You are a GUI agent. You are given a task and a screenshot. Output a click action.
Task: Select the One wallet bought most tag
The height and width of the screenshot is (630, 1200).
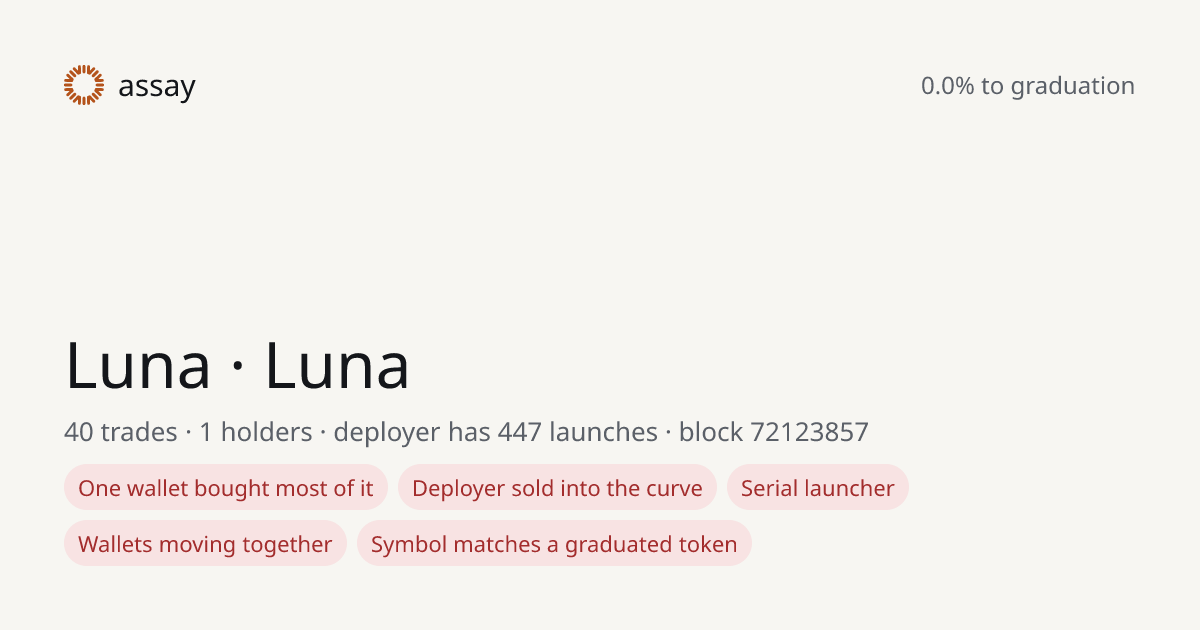coord(226,488)
